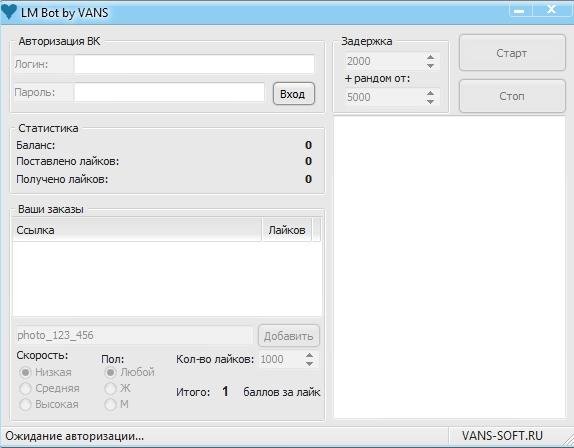Viewport: 574px width, 448px height.
Task: Select the Средняя speed option
Action: 25,388
